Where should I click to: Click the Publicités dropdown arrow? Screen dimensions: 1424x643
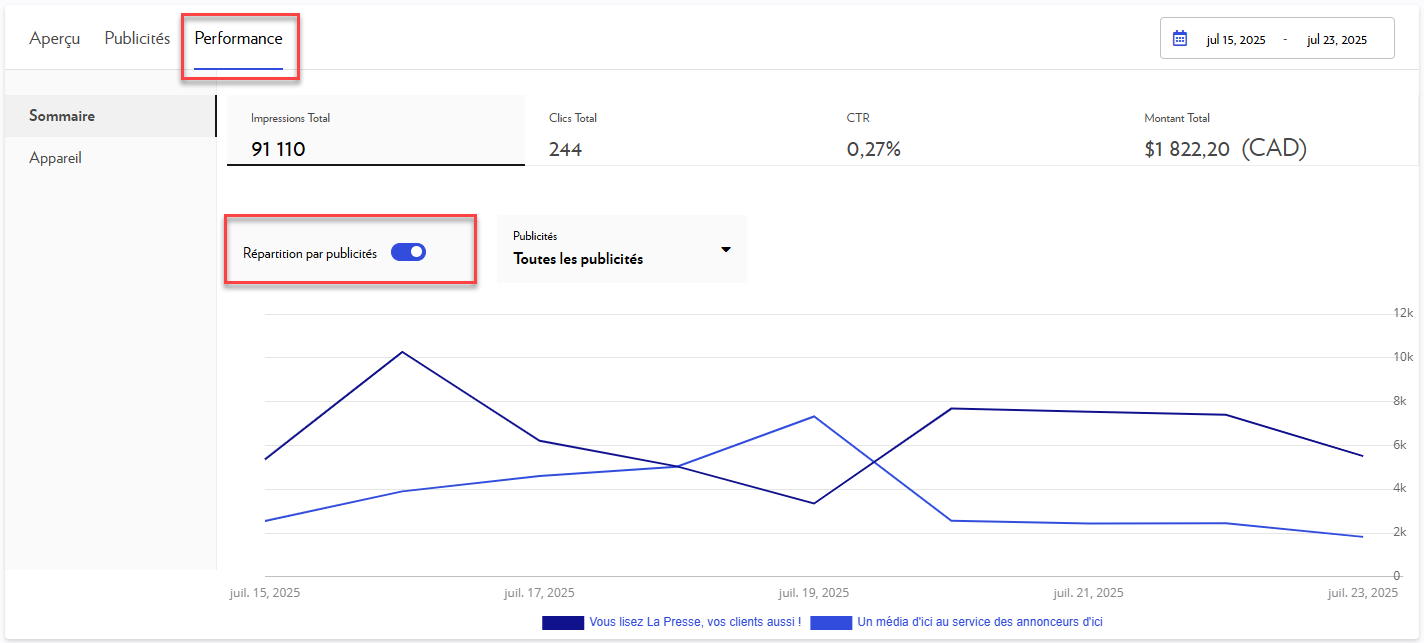point(726,249)
